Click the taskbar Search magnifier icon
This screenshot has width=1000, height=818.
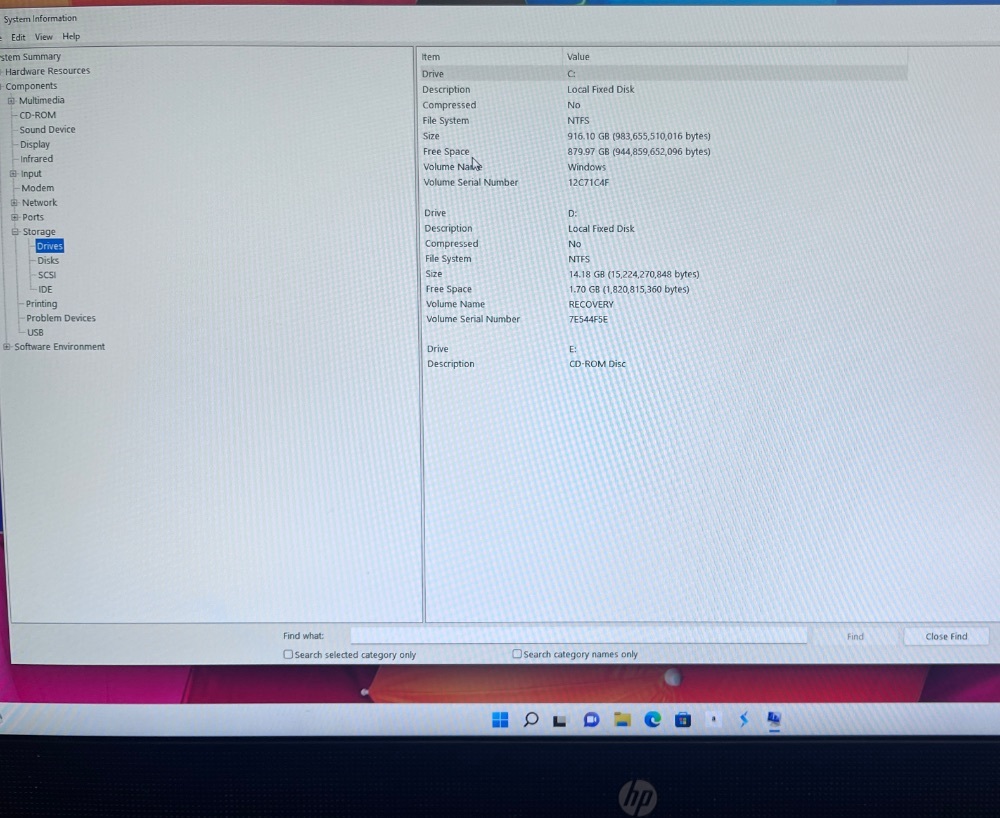(531, 720)
